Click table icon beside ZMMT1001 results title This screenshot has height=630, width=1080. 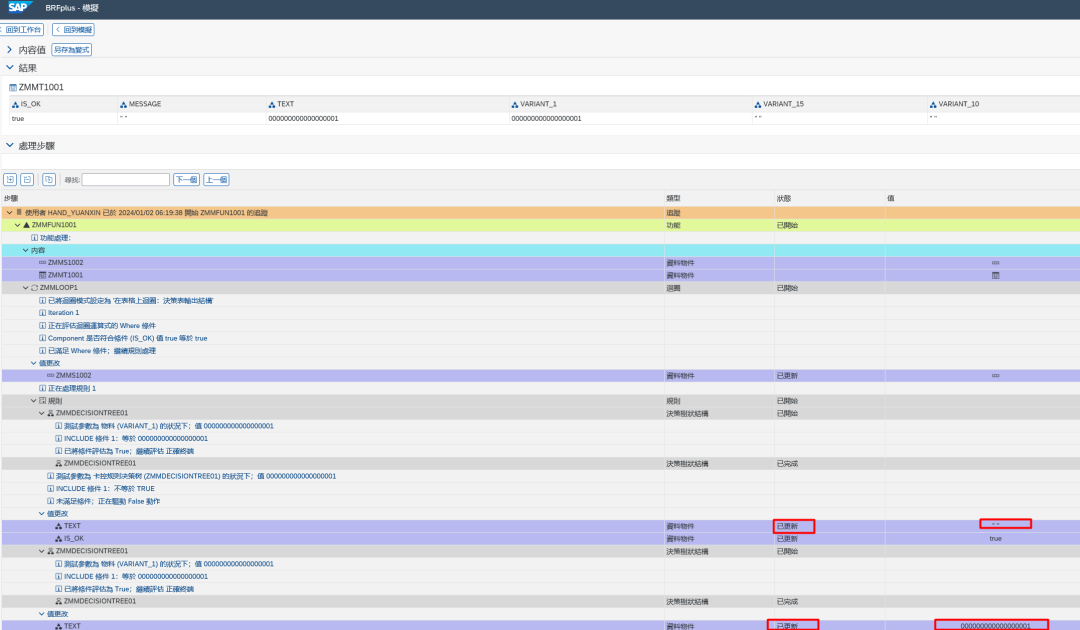[13, 87]
